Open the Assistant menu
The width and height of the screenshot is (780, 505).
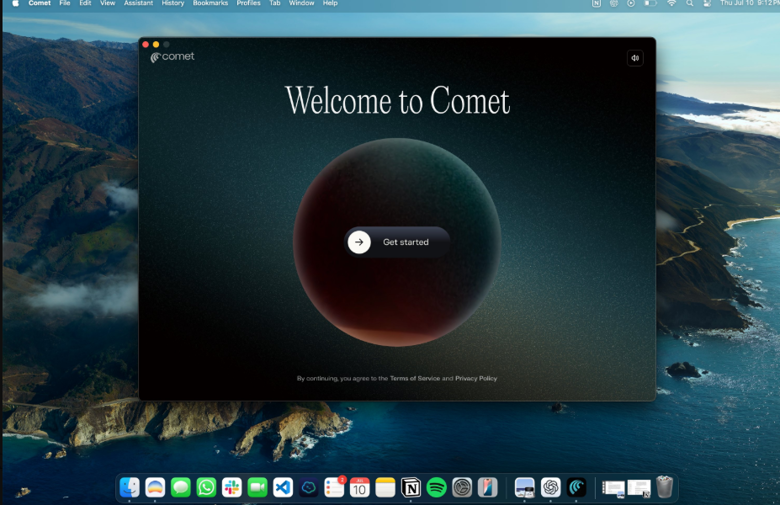coord(138,3)
